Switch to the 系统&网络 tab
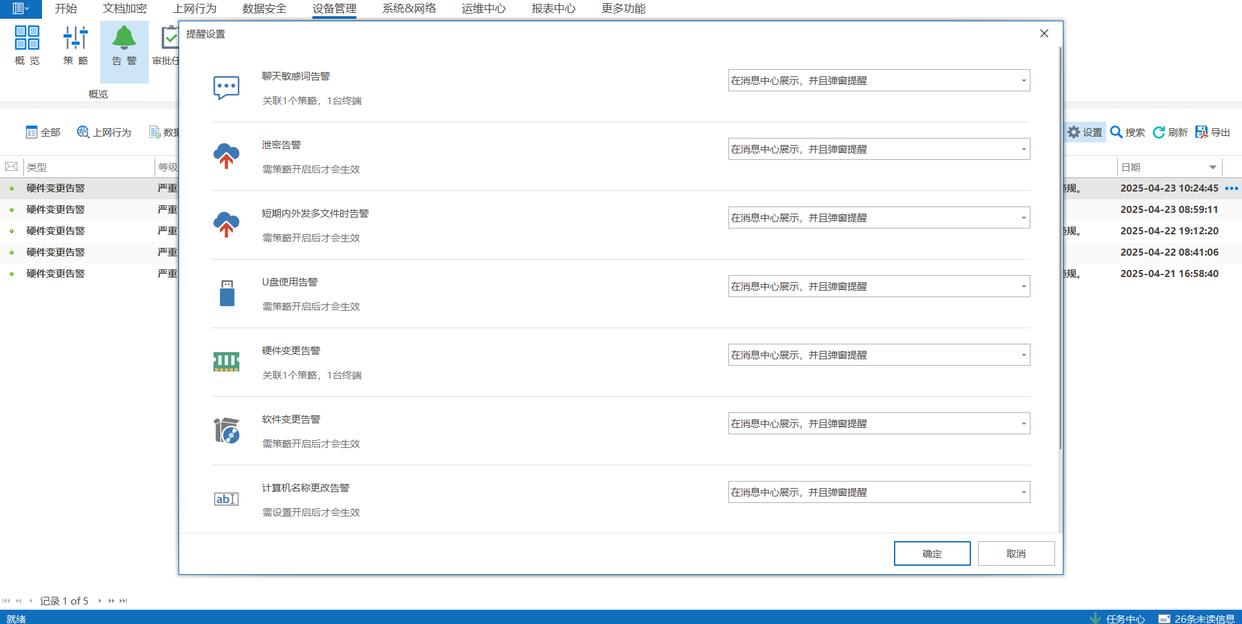1242x624 pixels. [x=409, y=8]
